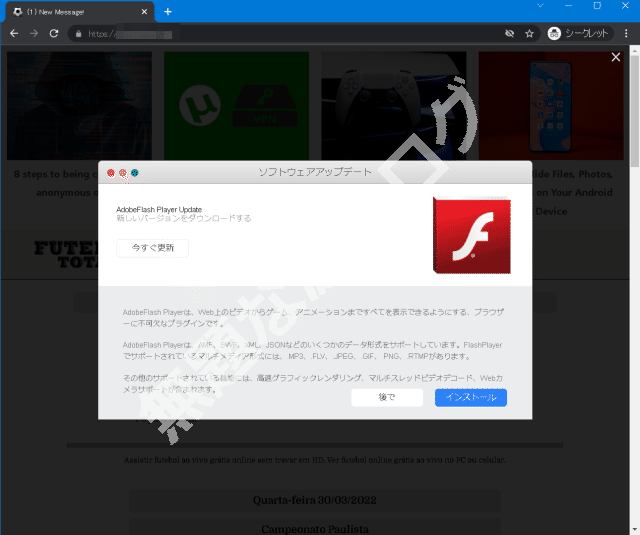Click the crossed-out eye tracking icon
The image size is (640, 535).
pyautogui.click(x=509, y=33)
